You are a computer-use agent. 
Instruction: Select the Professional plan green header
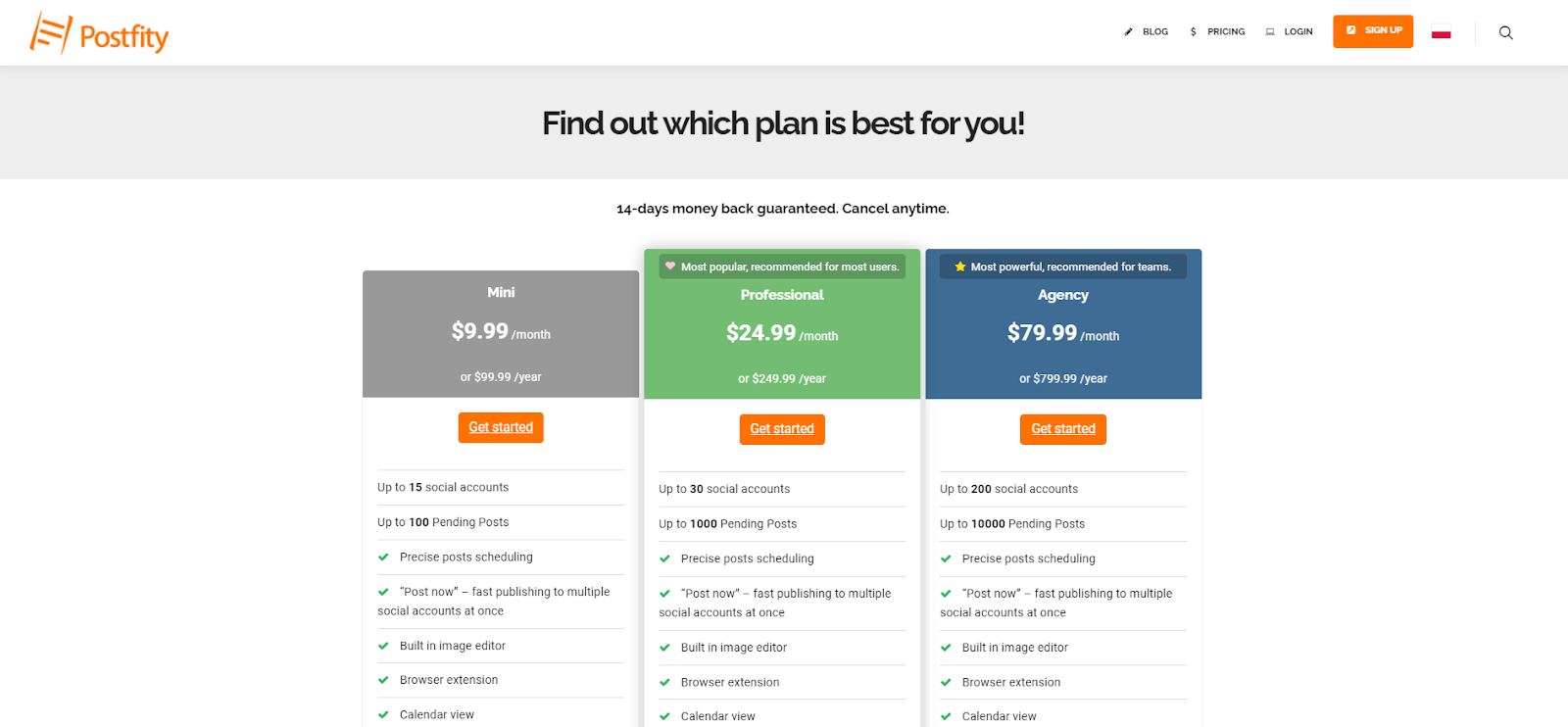(x=782, y=324)
